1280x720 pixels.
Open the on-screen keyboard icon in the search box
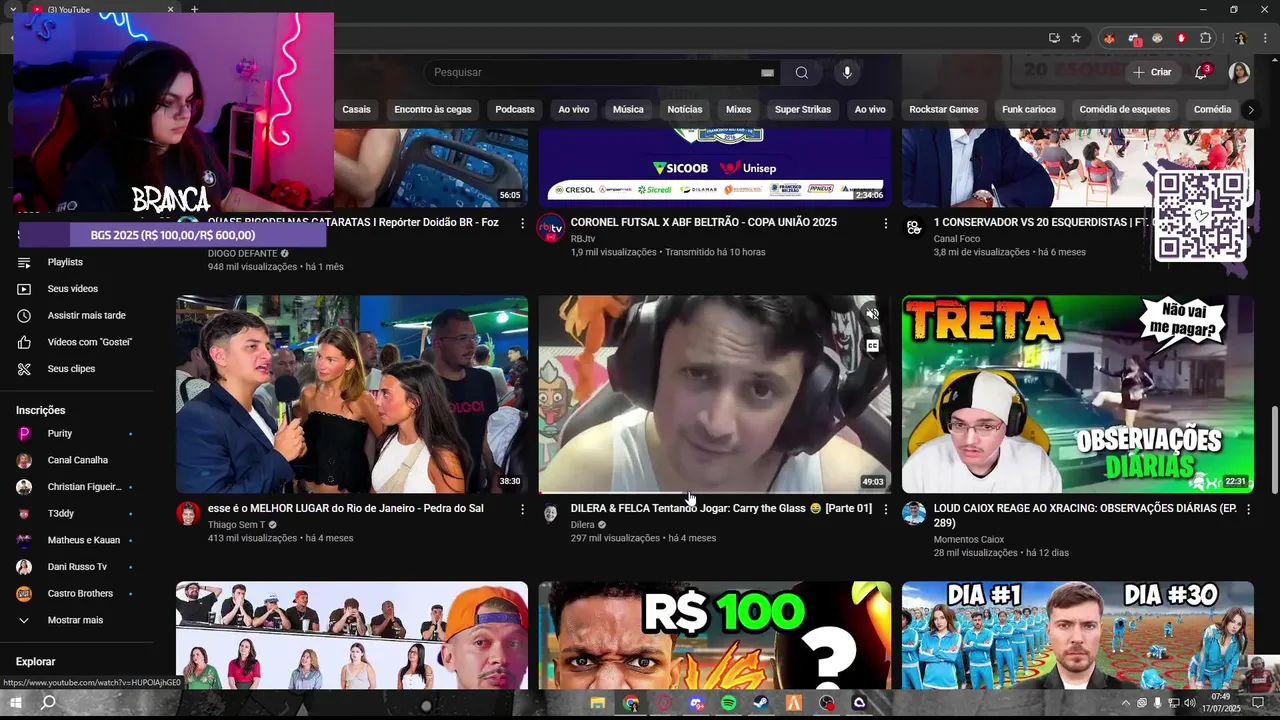pos(767,73)
